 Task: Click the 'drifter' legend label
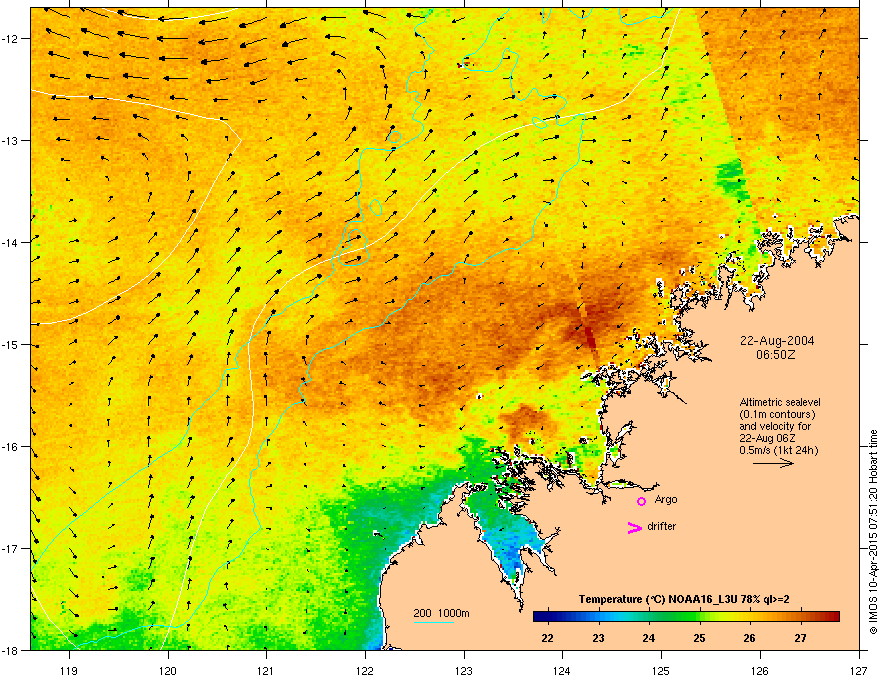[662, 526]
